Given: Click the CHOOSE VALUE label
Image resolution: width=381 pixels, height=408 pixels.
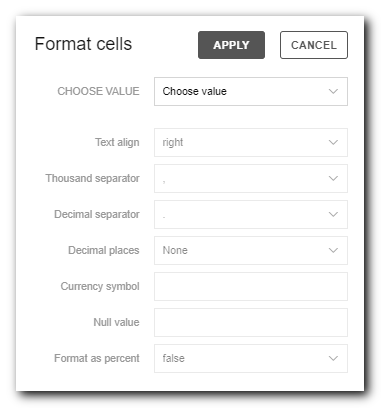Looking at the screenshot, I should click(x=98, y=91).
